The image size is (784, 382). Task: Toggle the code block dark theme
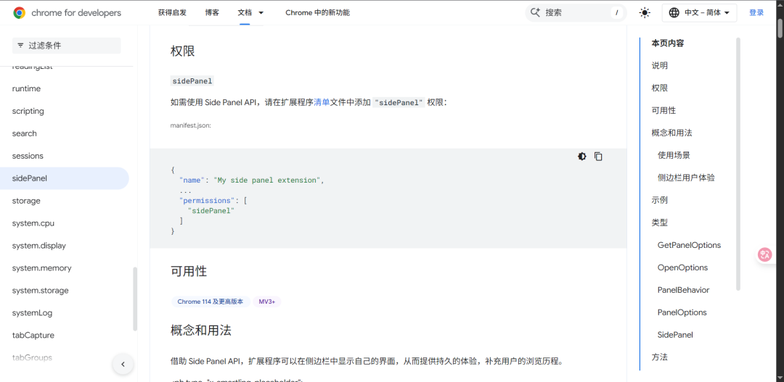click(x=582, y=156)
